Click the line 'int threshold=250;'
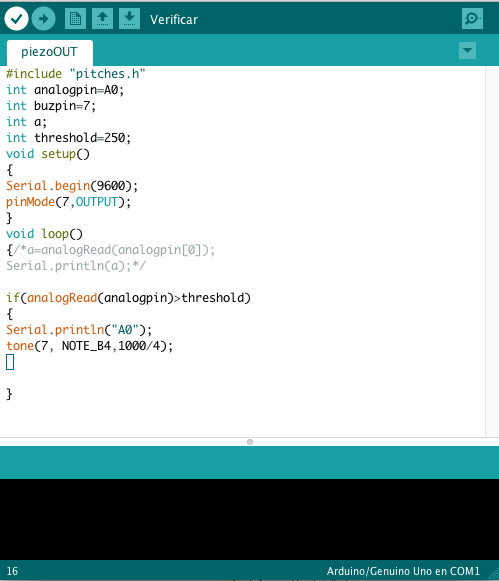Screen dimensions: 499x581 point(69,137)
